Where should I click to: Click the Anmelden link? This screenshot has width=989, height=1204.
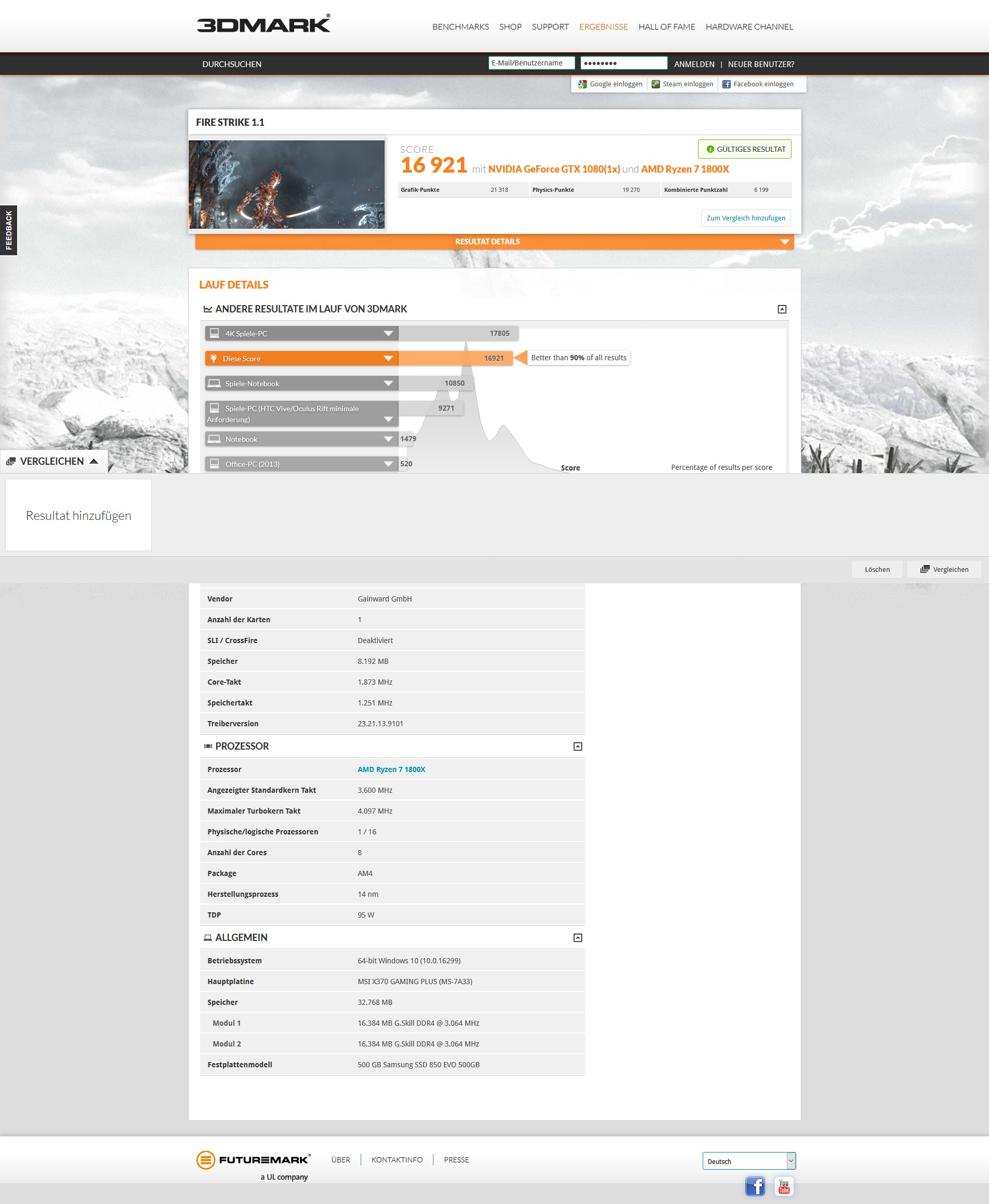click(x=694, y=64)
